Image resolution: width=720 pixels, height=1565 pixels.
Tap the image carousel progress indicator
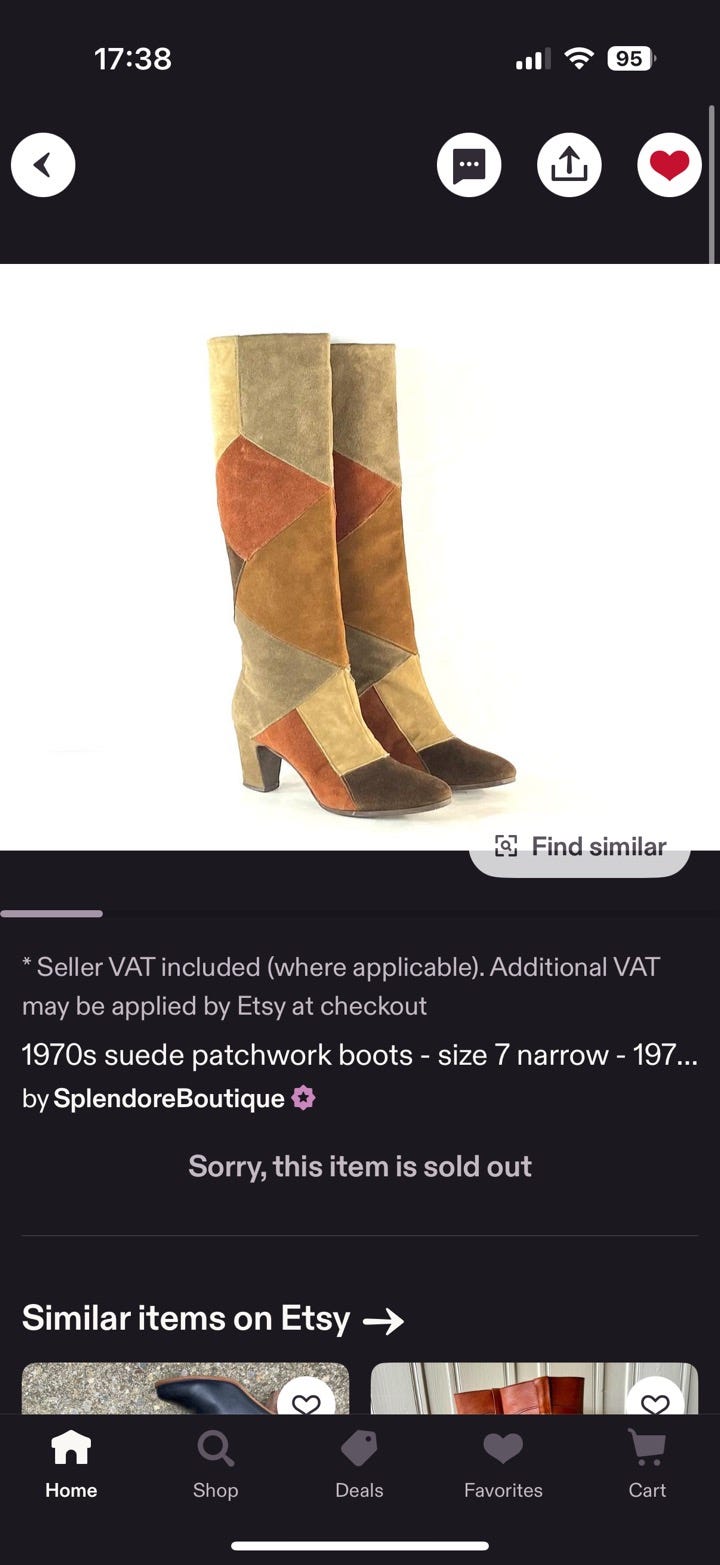52,913
